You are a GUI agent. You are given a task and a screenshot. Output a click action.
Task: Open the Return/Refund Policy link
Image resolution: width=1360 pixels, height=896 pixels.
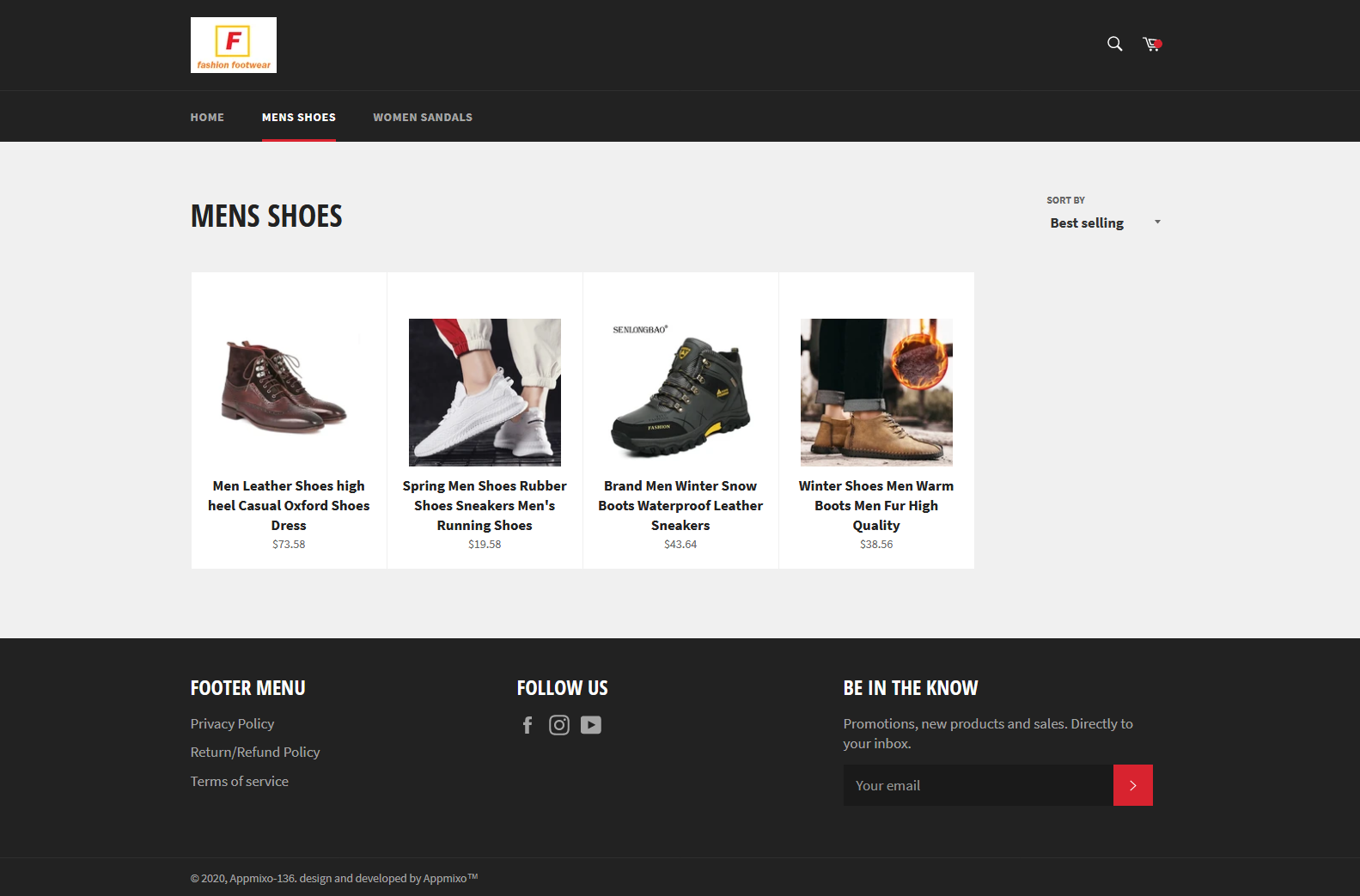click(x=255, y=752)
